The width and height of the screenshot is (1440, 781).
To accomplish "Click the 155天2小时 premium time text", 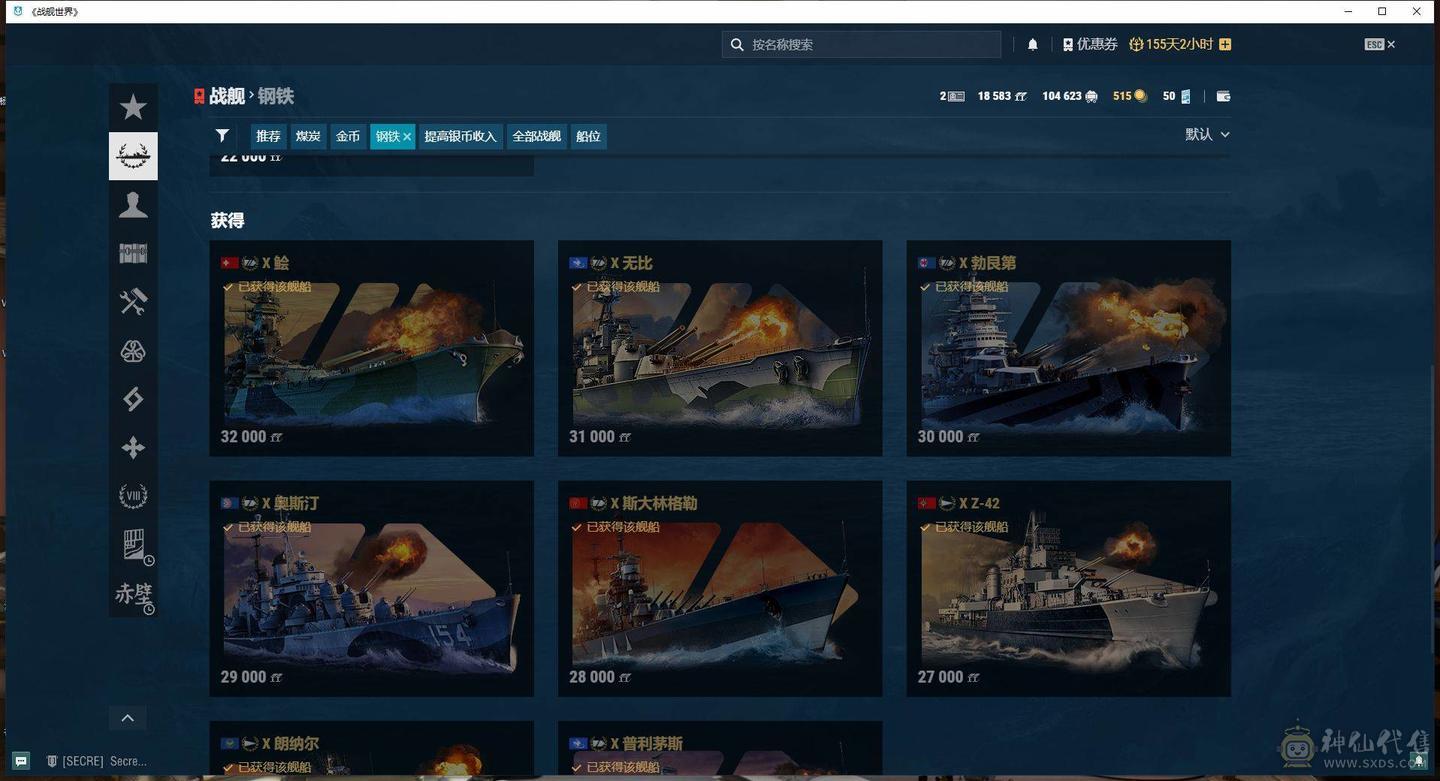I will pyautogui.click(x=1179, y=44).
